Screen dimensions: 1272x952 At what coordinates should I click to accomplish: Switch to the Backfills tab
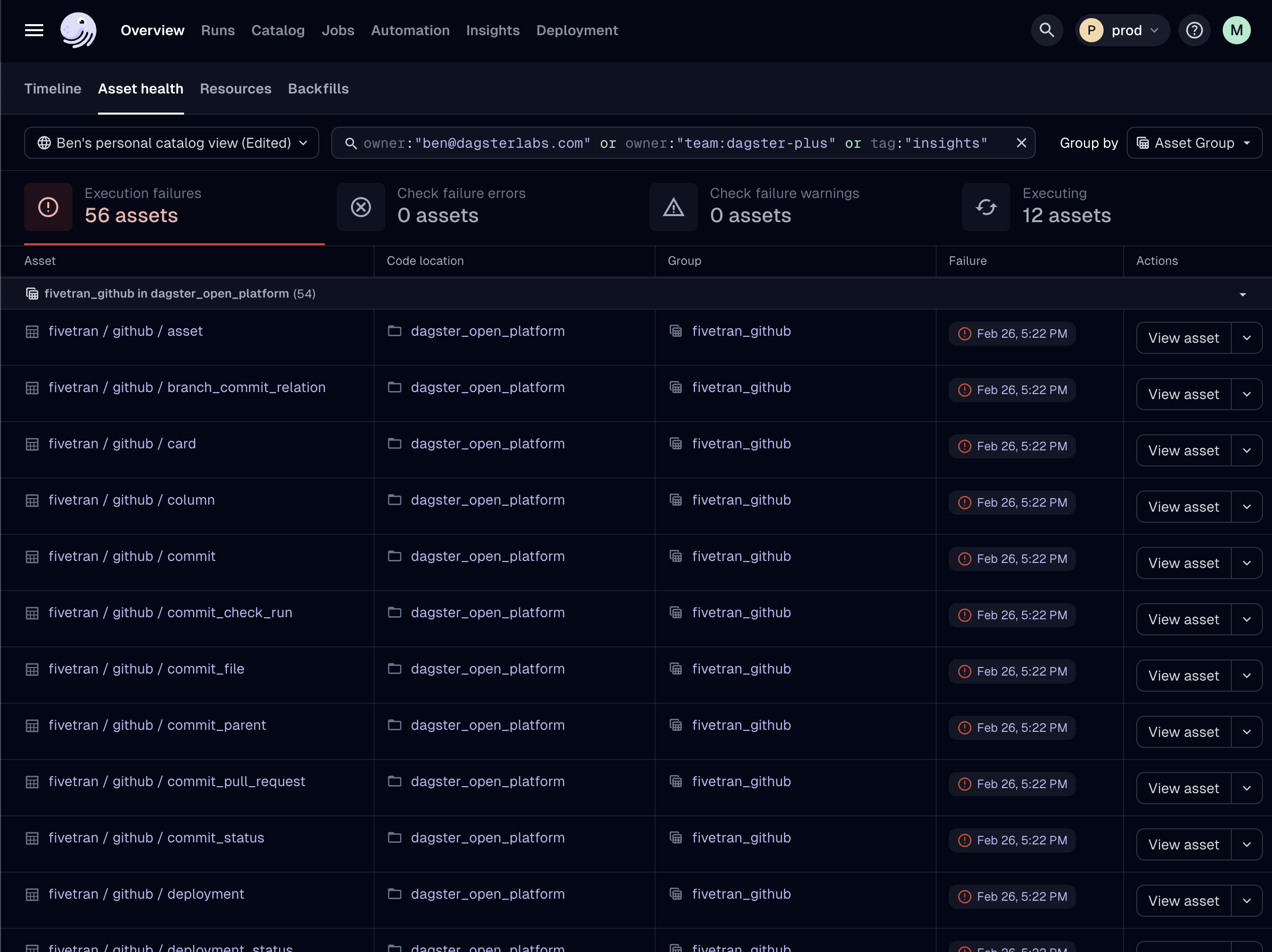point(318,89)
